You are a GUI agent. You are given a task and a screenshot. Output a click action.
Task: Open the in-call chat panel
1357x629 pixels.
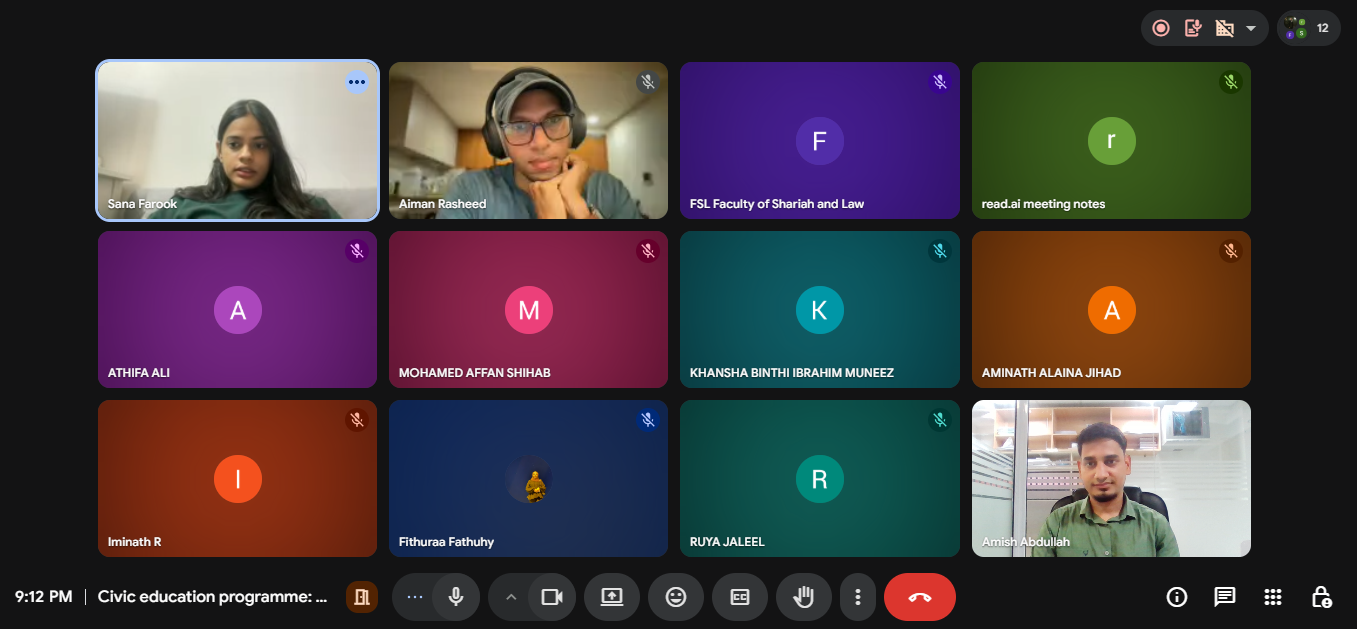[1224, 597]
